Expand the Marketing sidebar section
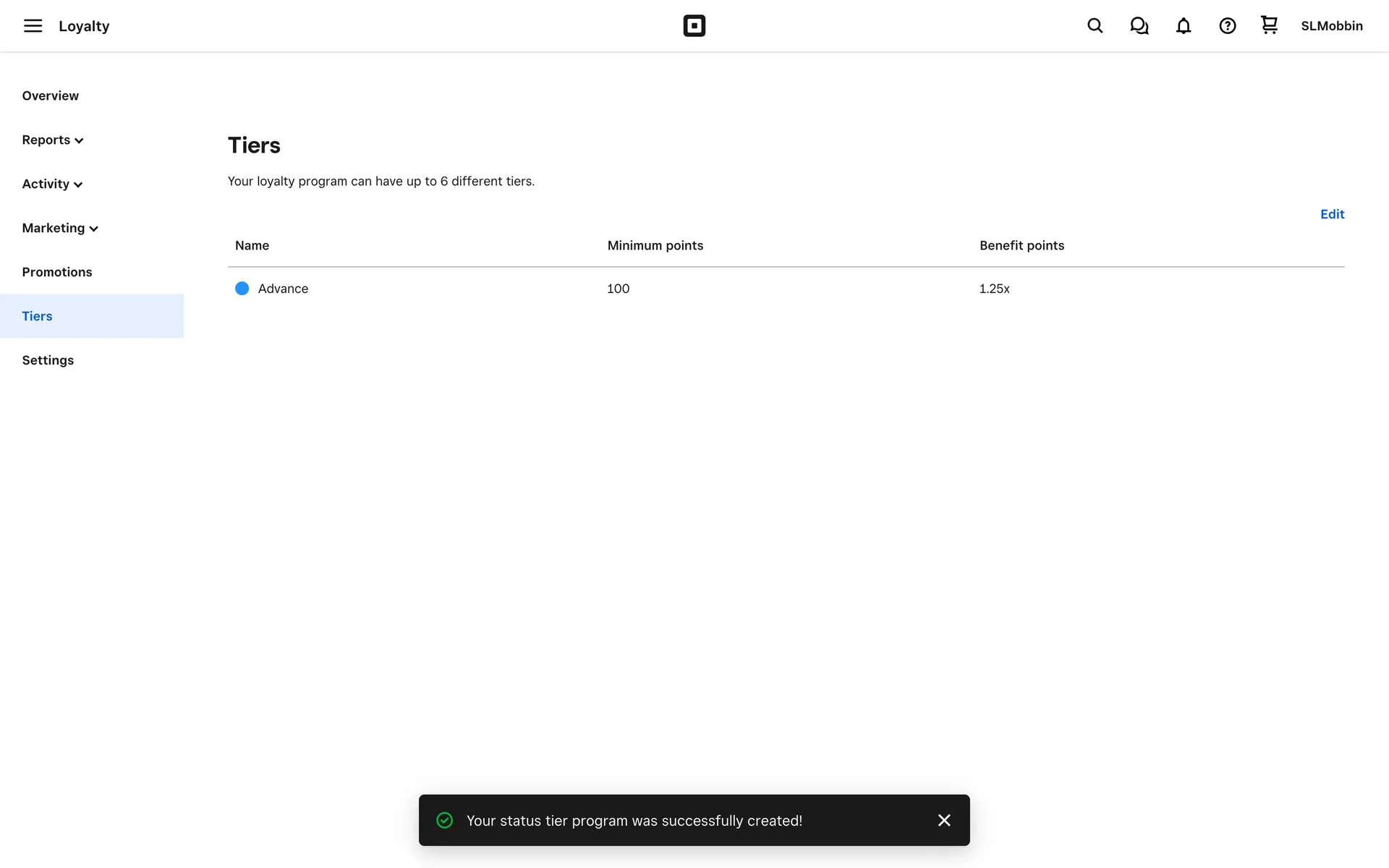 60,229
